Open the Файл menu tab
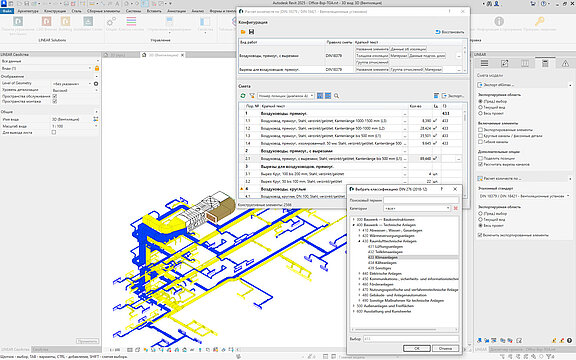This screenshot has width=576, height=360. [7, 11]
